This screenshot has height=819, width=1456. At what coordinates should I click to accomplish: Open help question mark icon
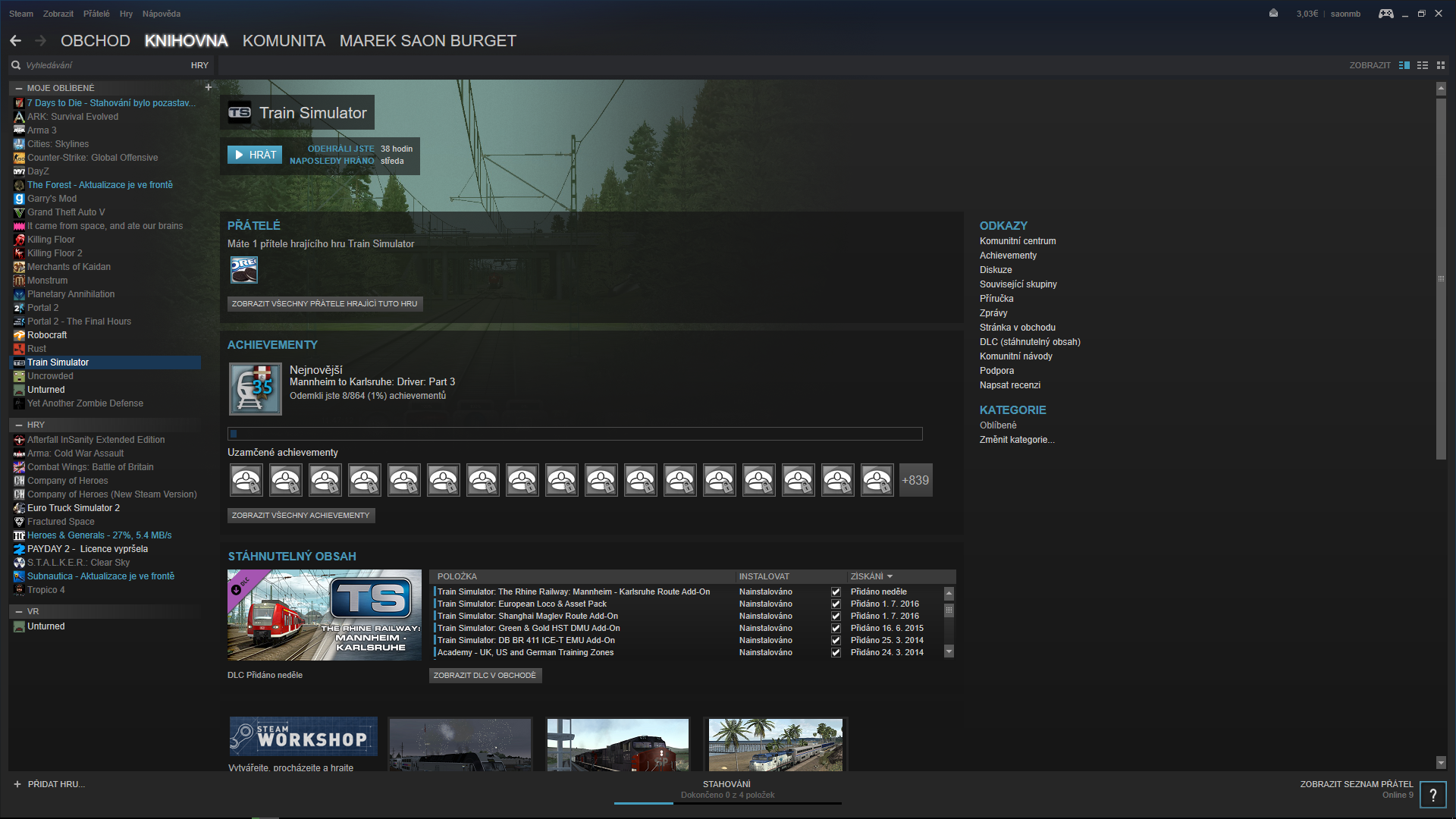(1432, 795)
